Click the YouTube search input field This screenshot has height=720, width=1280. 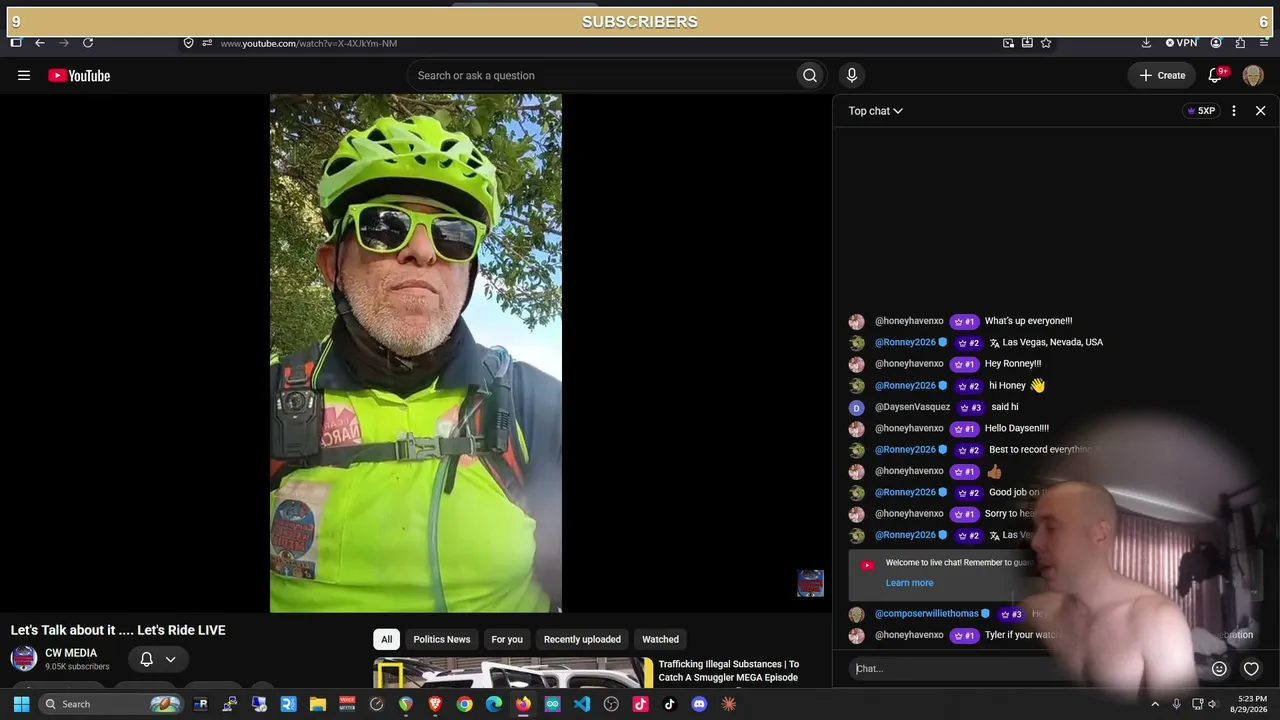pos(602,75)
